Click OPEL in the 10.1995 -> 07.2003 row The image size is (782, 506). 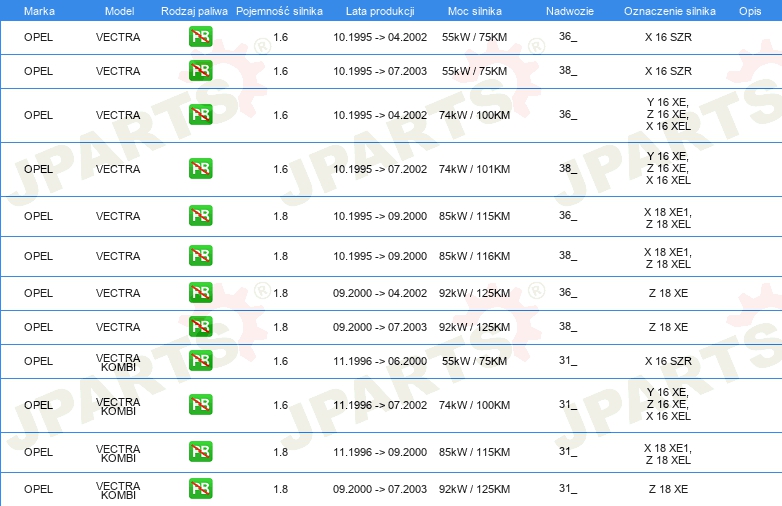pos(38,71)
